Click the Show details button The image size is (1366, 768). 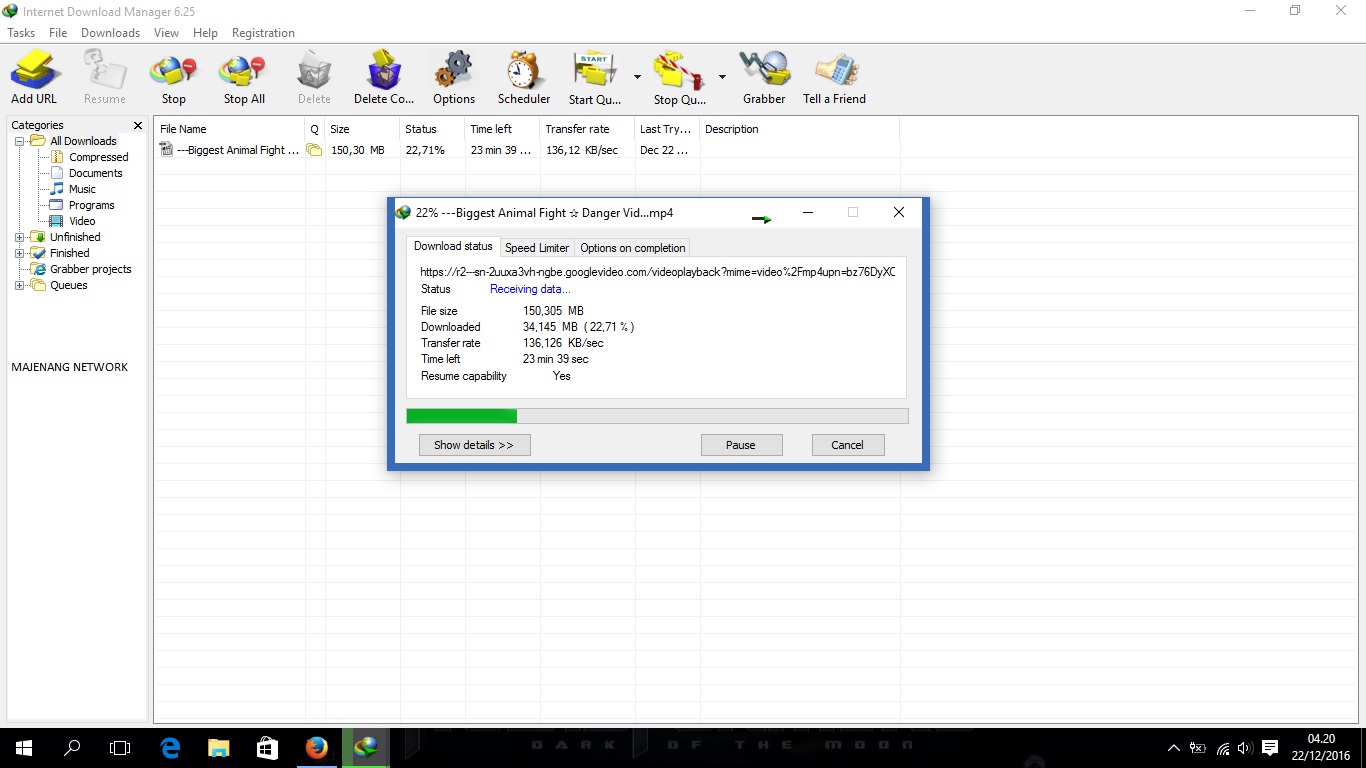pos(474,444)
